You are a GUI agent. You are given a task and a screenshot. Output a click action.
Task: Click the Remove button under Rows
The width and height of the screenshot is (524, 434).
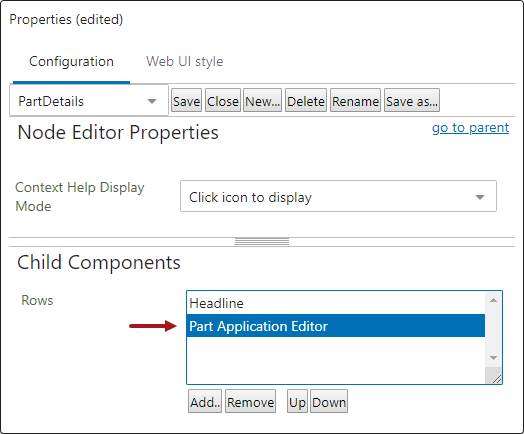250,402
